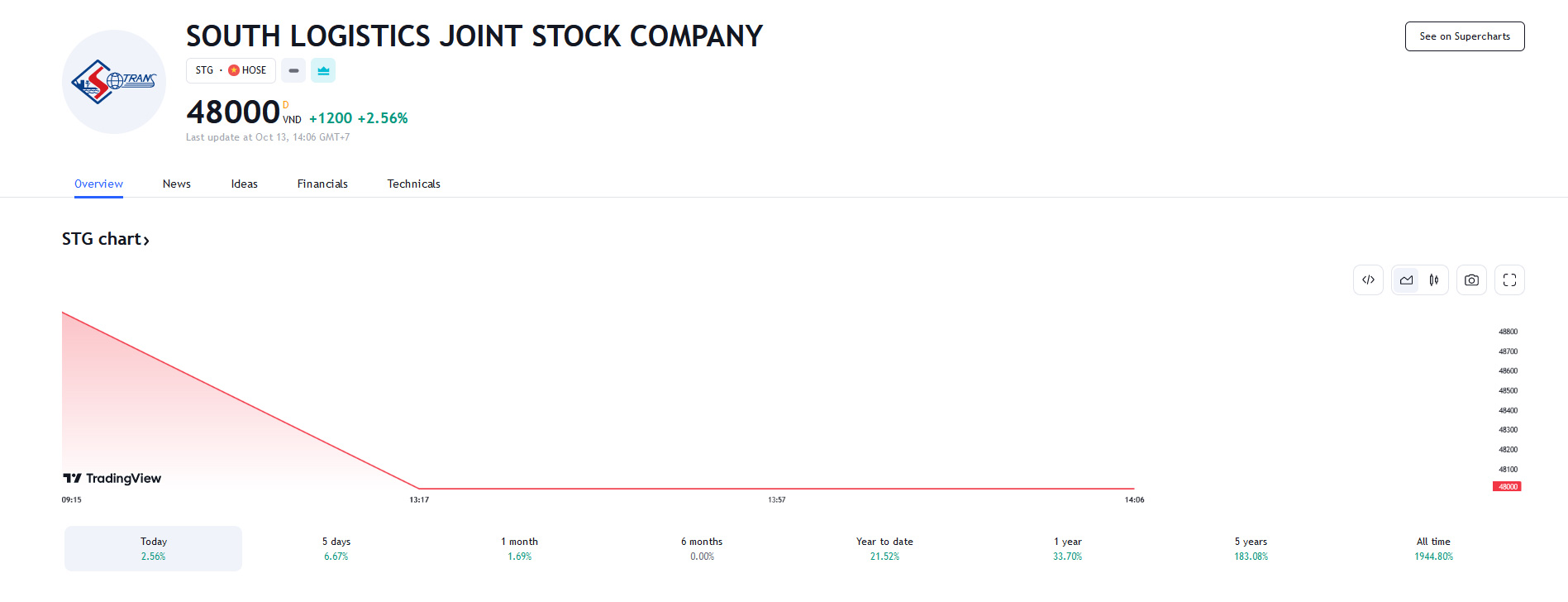Image resolution: width=1568 pixels, height=602 pixels.
Task: Open the News tab
Action: 177,184
